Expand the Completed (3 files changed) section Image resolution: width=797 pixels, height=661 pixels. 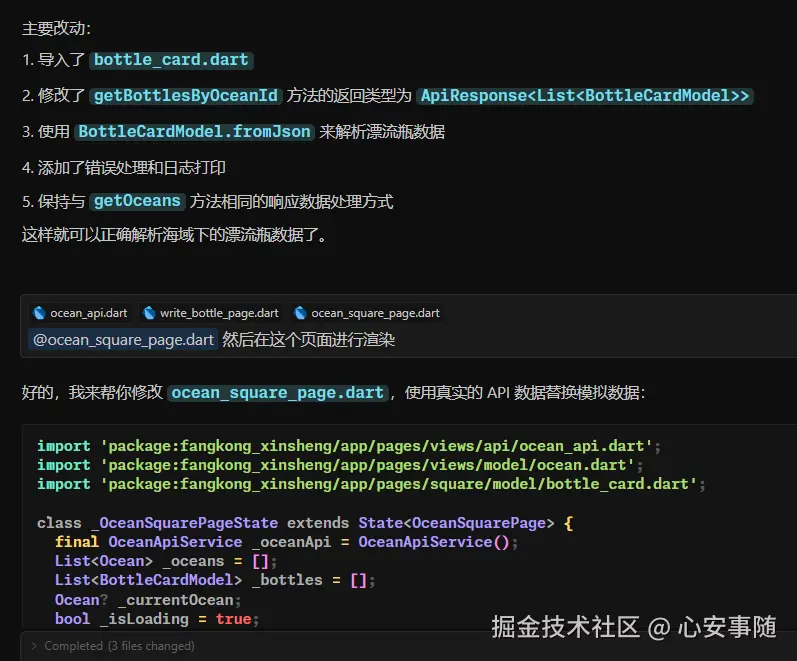click(113, 646)
